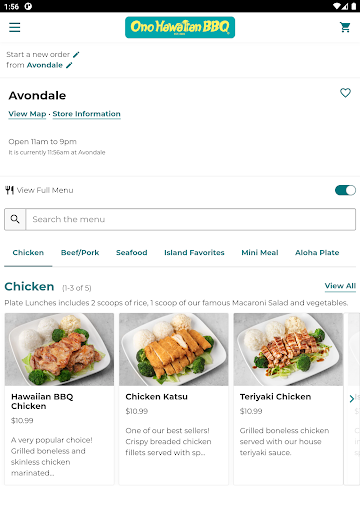360x512 pixels.
Task: Click the Search the menu field
Action: coord(191,219)
